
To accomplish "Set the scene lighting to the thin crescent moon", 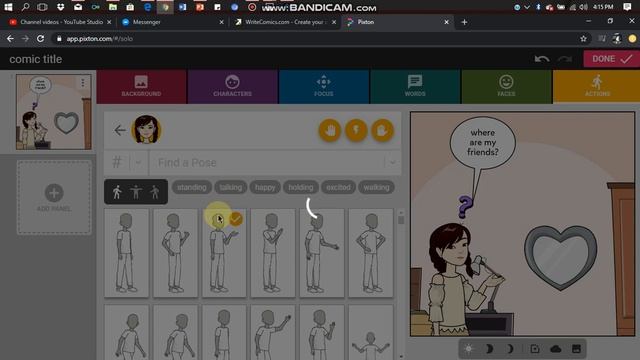I will [x=510, y=349].
